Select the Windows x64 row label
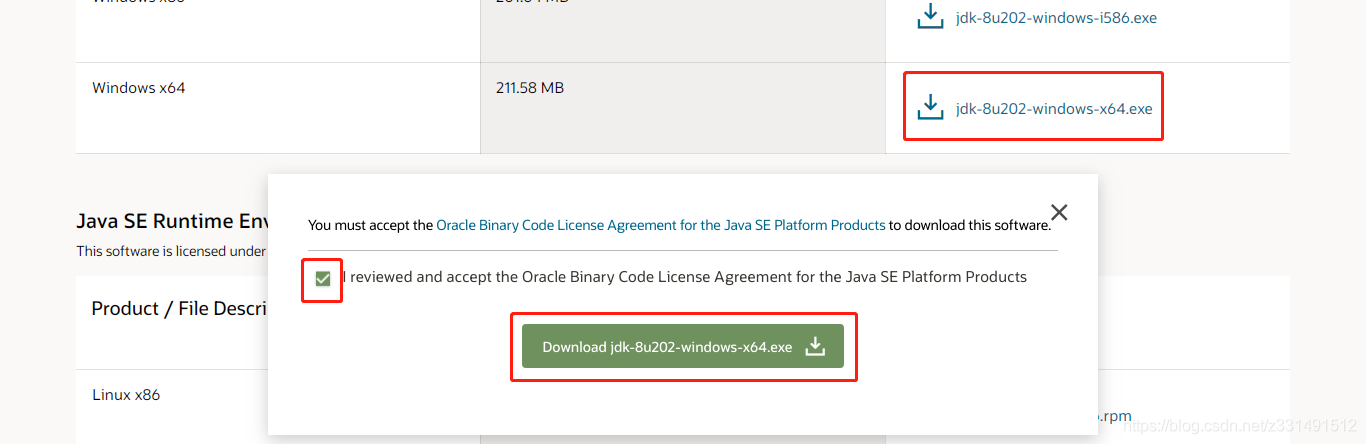 [139, 88]
